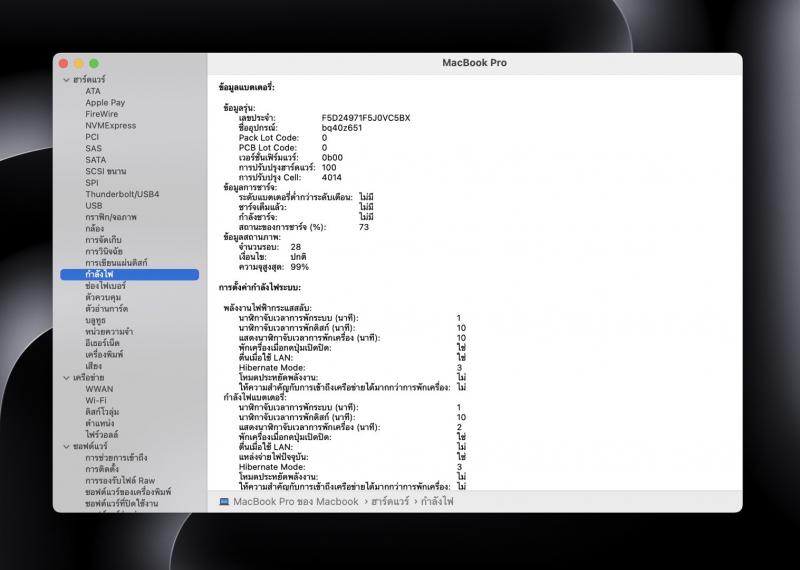Screen dimensions: 800x570
Task: Click the ข้อมูลแบตเตอรี่ heading
Action: tap(246, 88)
